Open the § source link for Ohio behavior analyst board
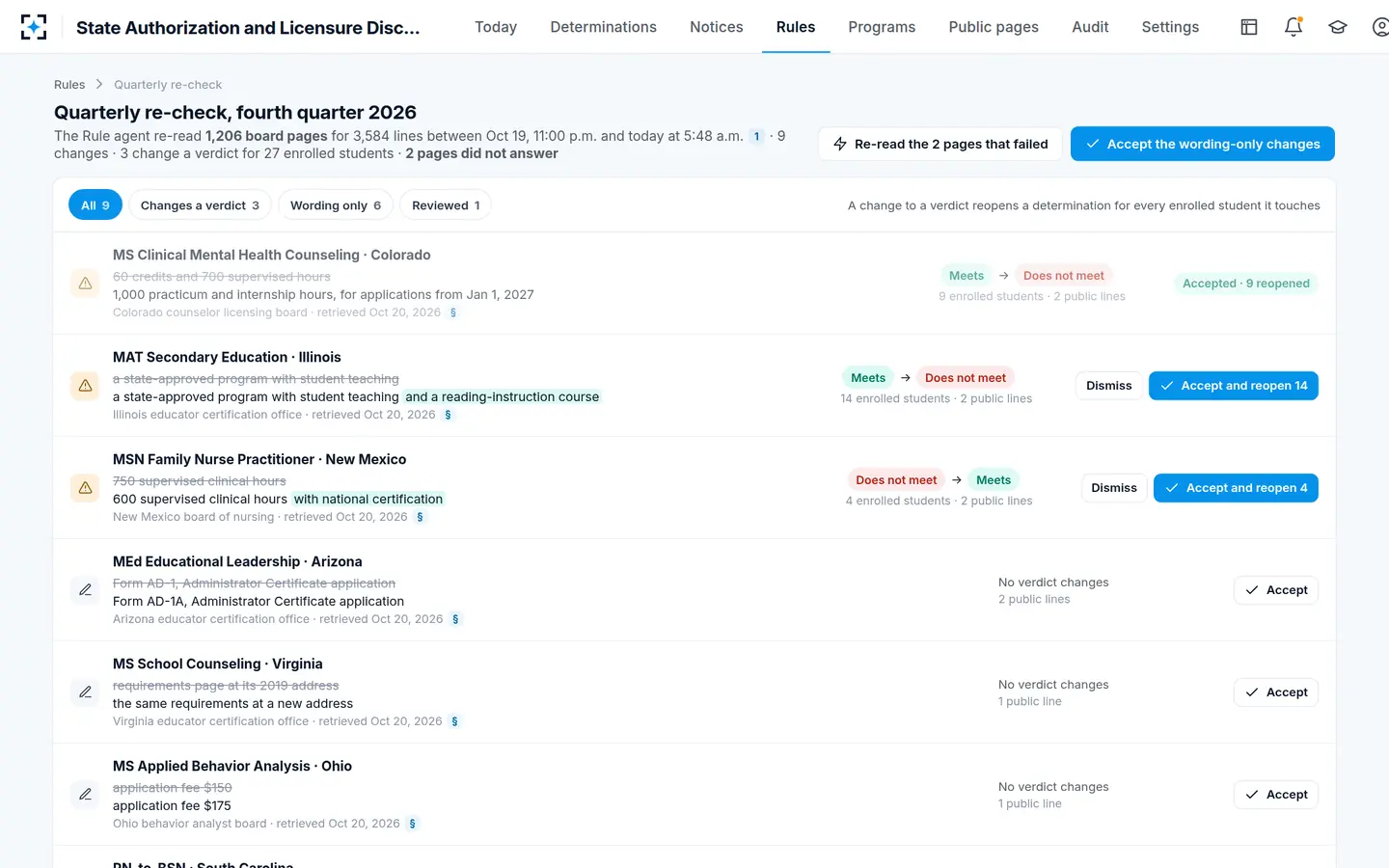The width and height of the screenshot is (1389, 868). [x=412, y=824]
